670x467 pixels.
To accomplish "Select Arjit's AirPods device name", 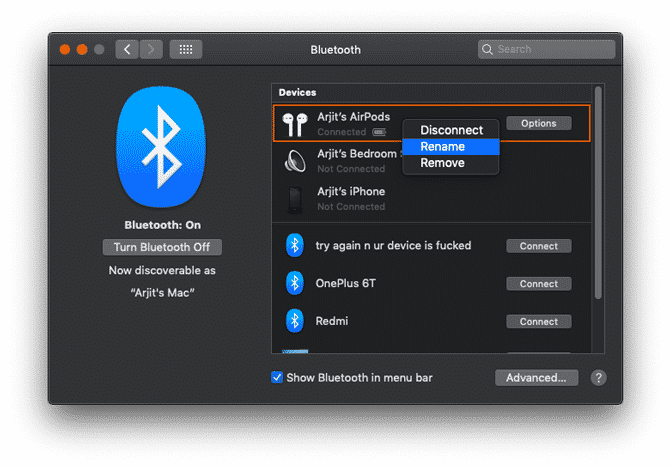I will click(x=353, y=117).
